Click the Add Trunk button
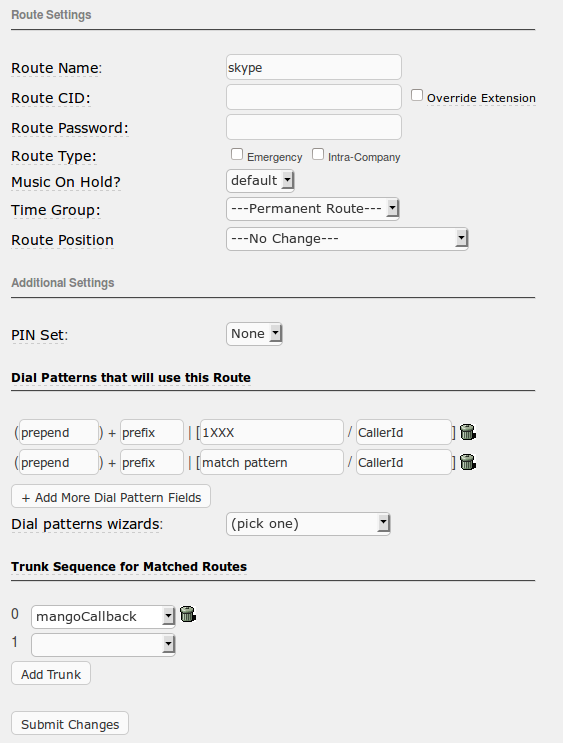The width and height of the screenshot is (563, 743). 51,673
